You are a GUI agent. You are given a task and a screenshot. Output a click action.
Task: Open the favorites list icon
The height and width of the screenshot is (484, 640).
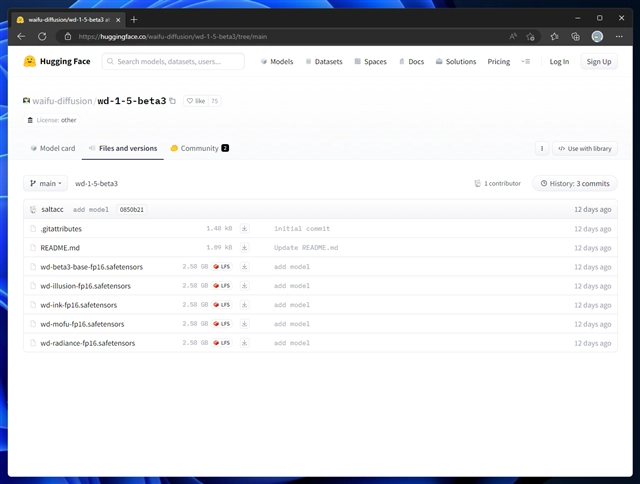554,36
